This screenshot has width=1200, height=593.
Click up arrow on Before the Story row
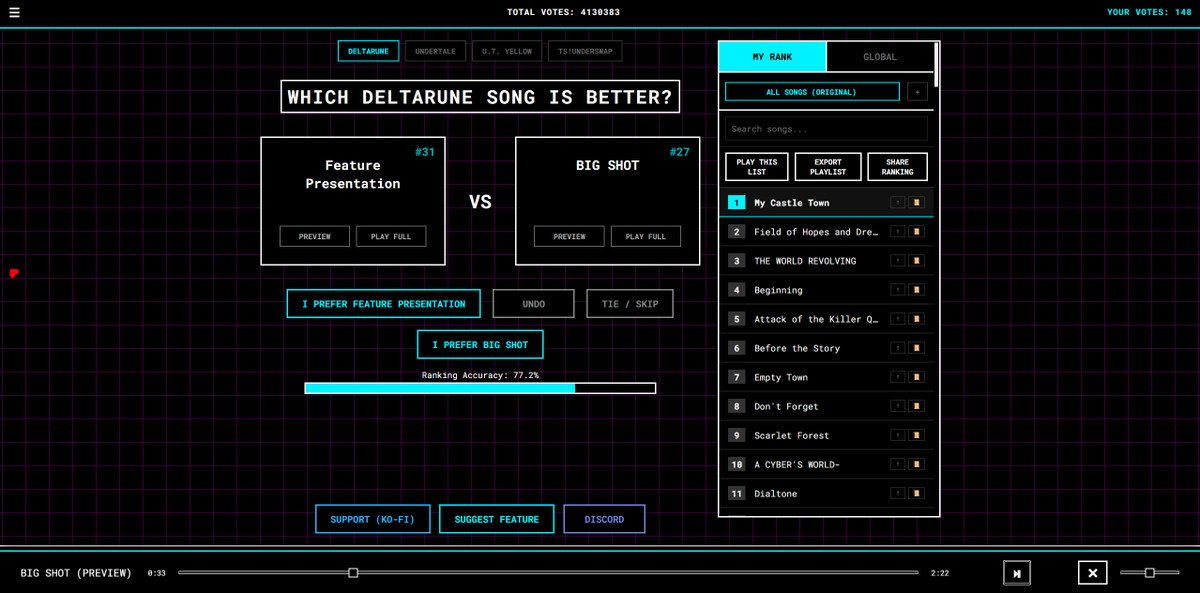(x=898, y=348)
